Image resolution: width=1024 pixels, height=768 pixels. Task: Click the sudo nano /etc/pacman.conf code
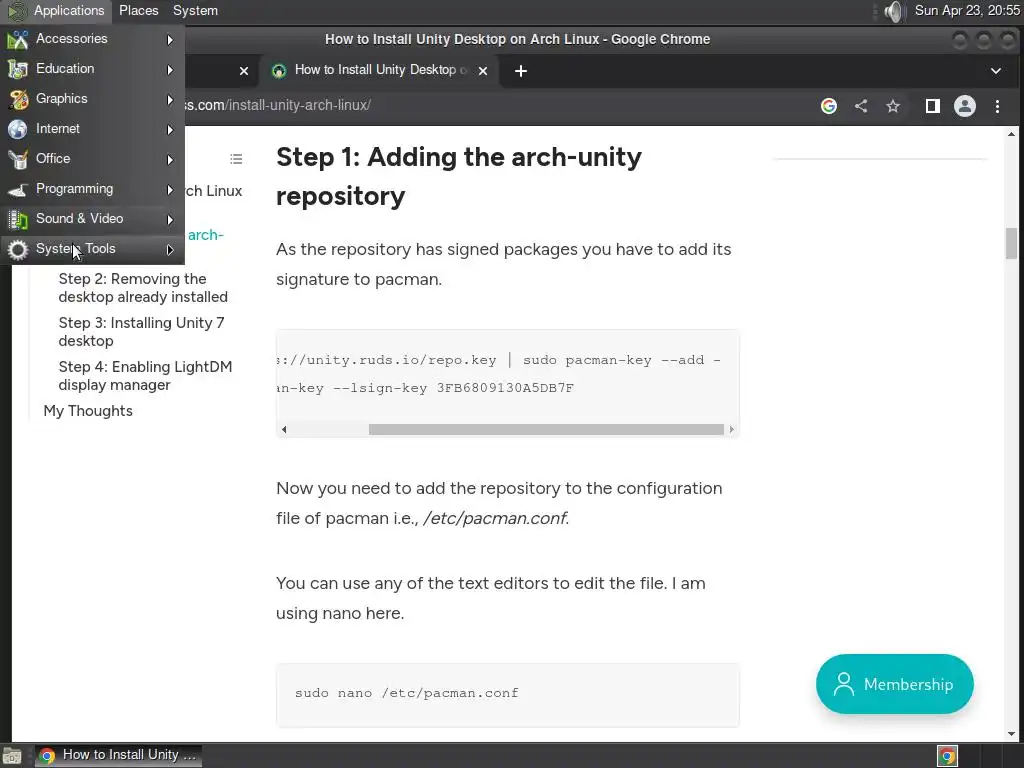tap(407, 693)
